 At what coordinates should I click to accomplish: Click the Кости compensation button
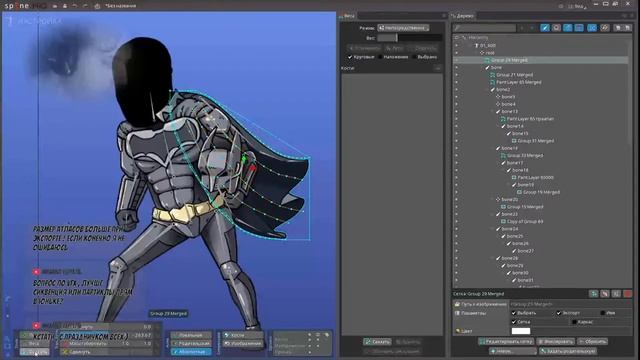[243, 335]
